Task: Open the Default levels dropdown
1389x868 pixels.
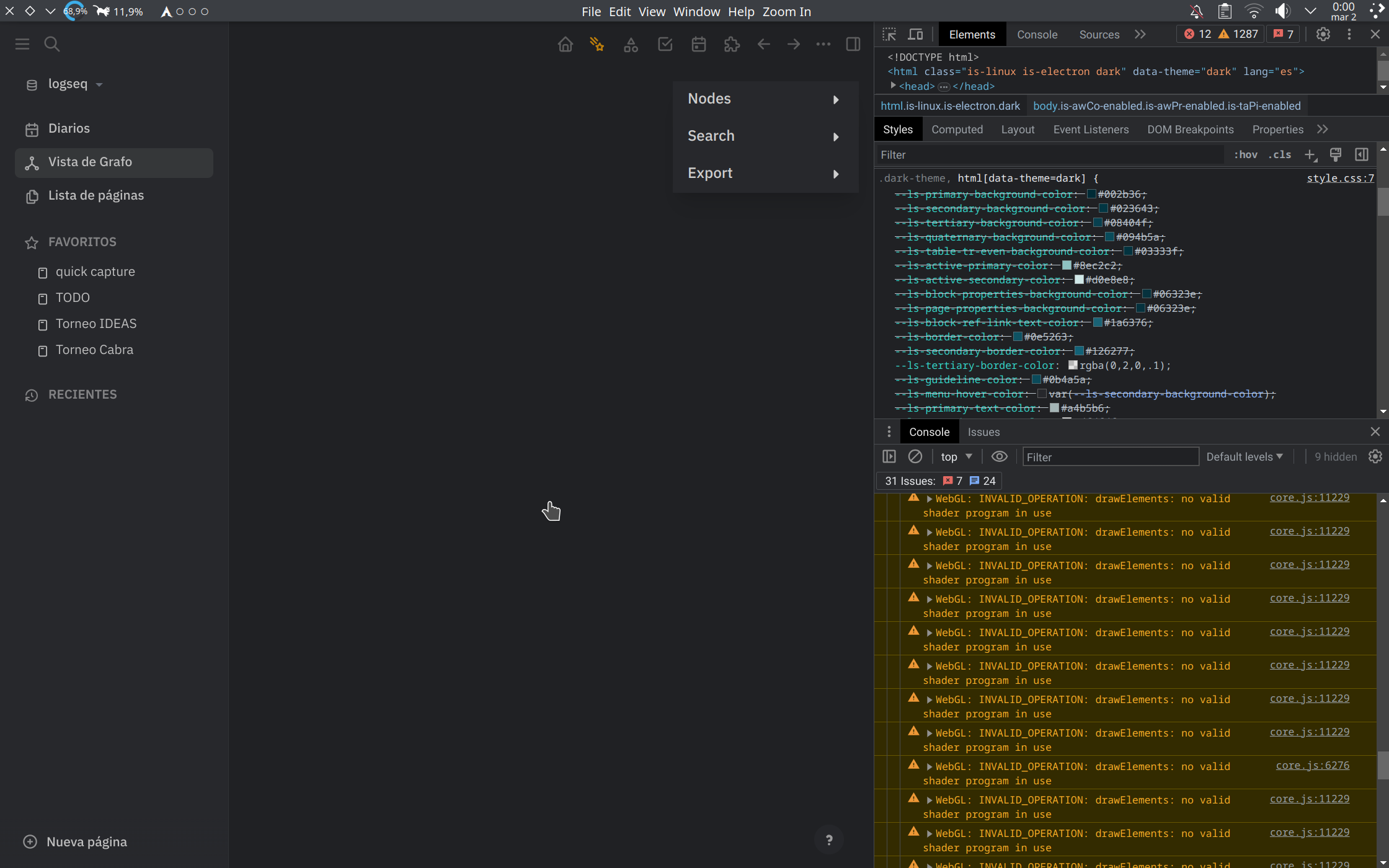Action: coord(1245,457)
